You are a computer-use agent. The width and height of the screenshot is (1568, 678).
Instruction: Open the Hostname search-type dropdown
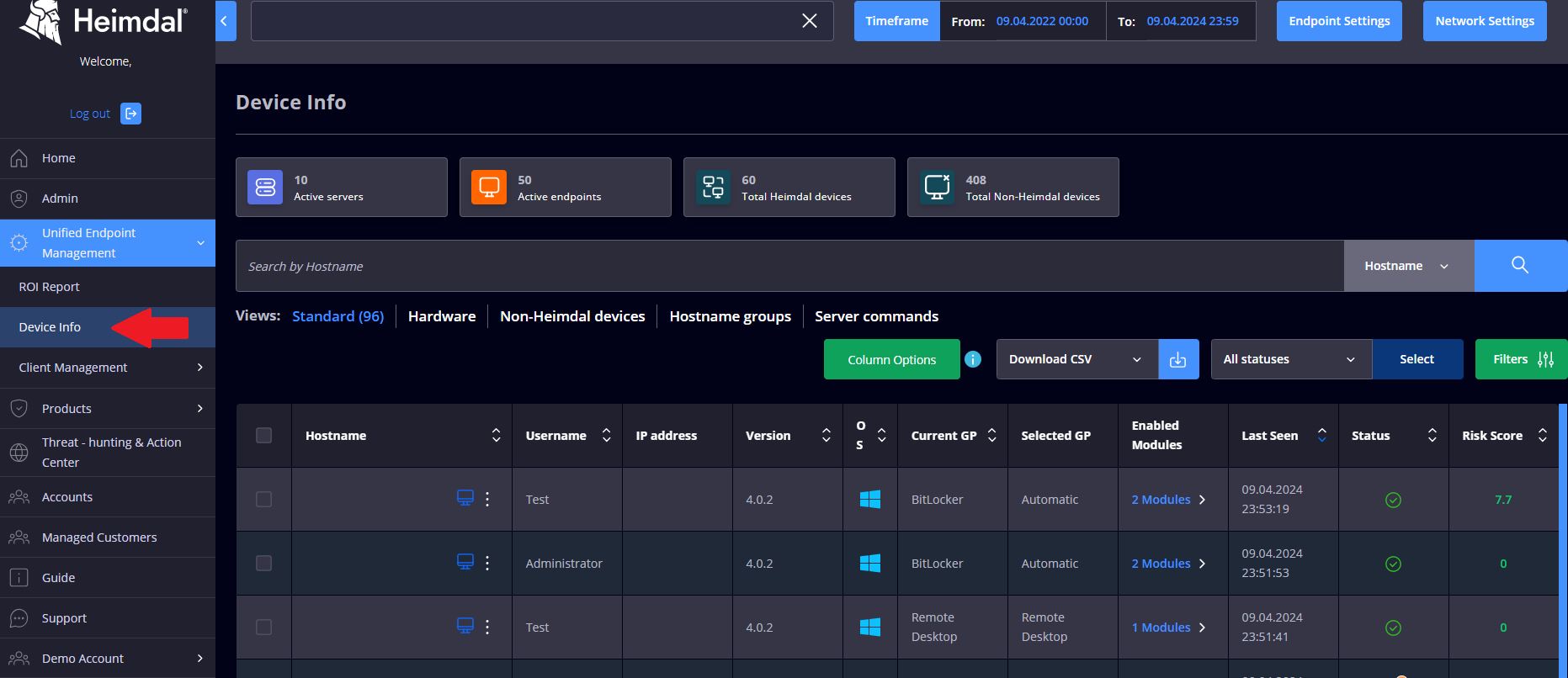(x=1409, y=266)
